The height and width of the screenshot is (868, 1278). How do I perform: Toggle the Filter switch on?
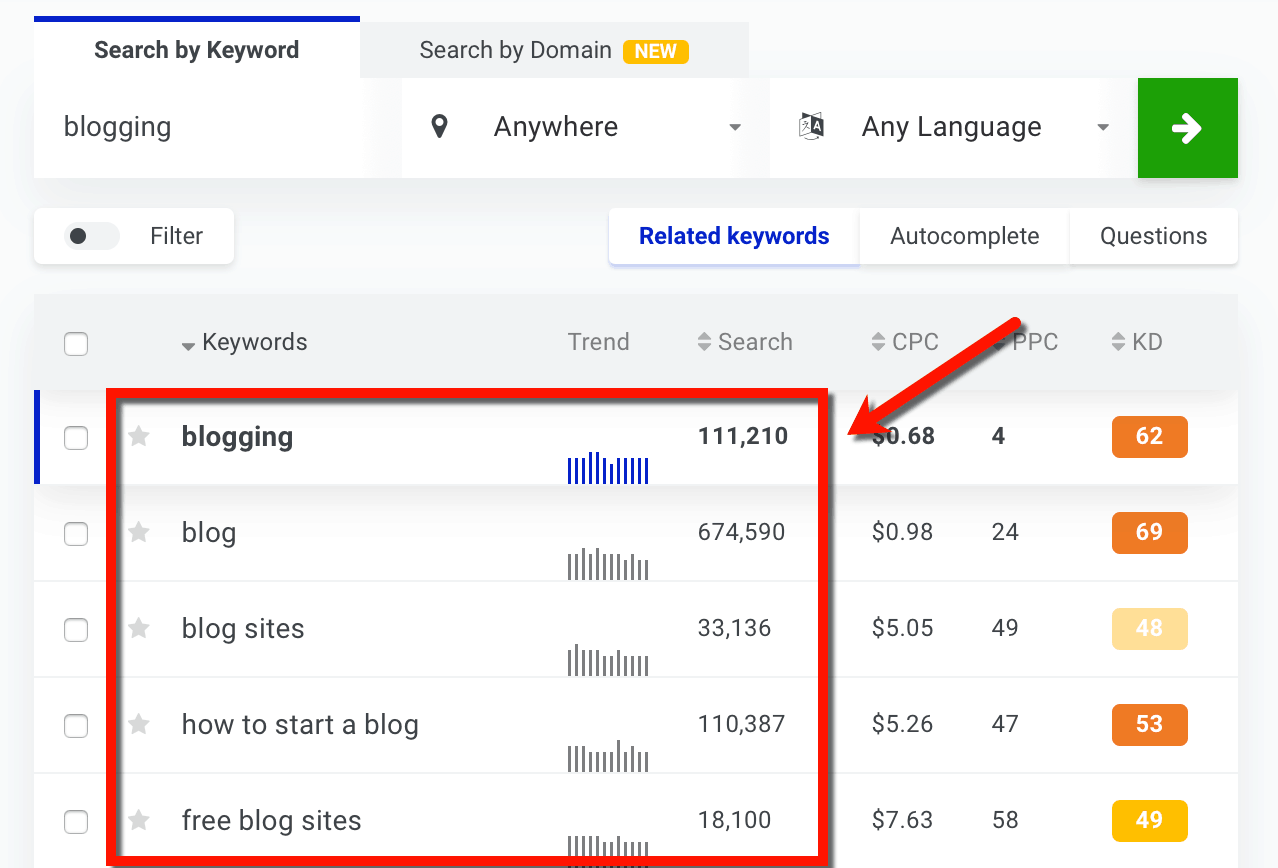91,236
